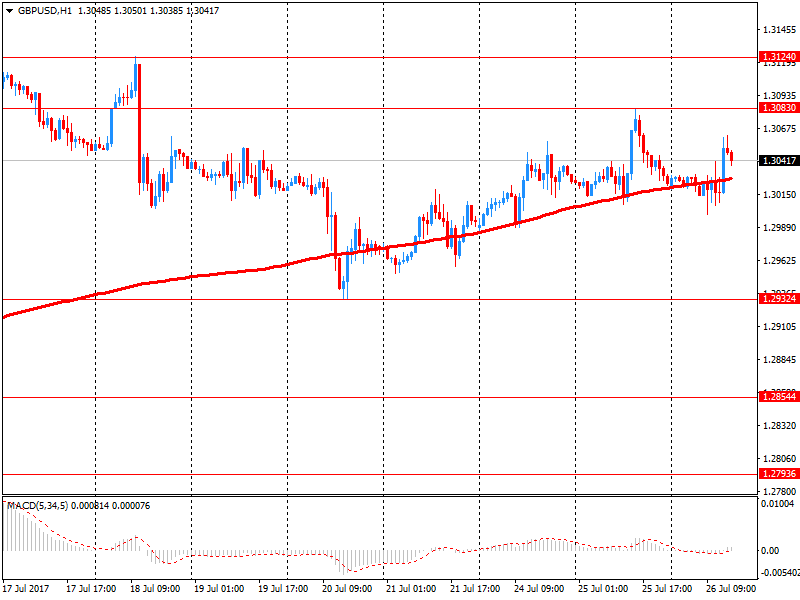Select the current price label 1.30417

[779, 161]
